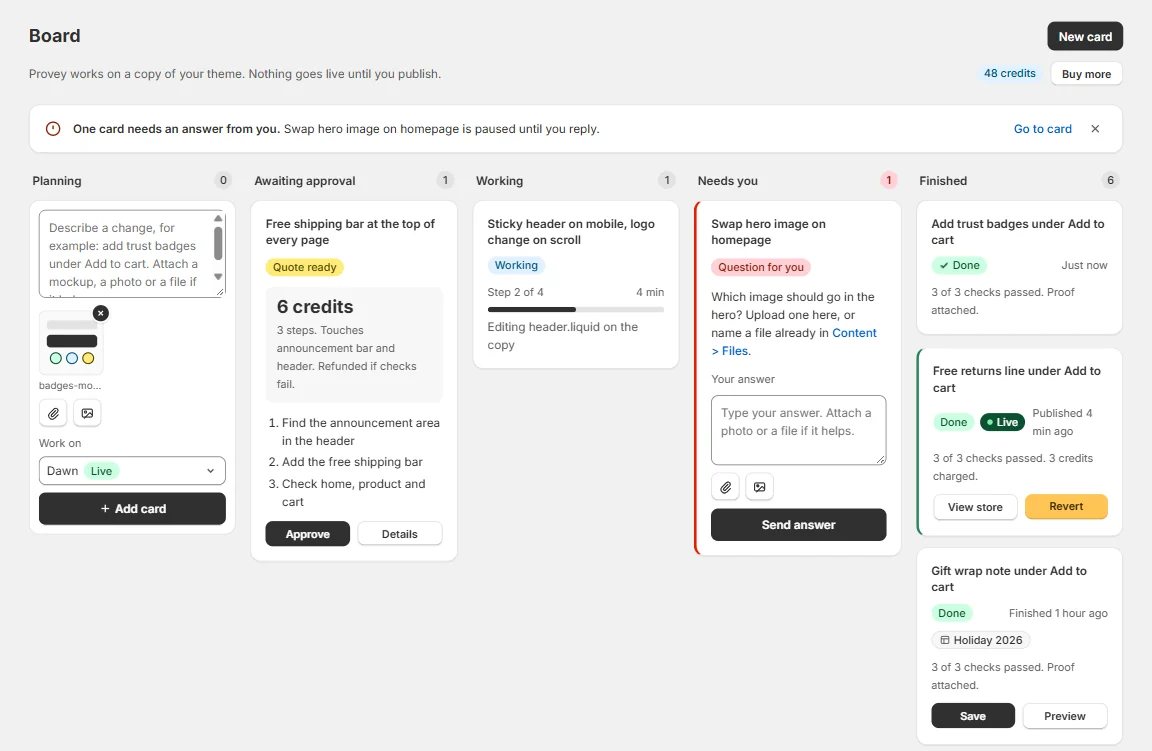
Task: Click Add card in Planning column
Action: pos(132,509)
